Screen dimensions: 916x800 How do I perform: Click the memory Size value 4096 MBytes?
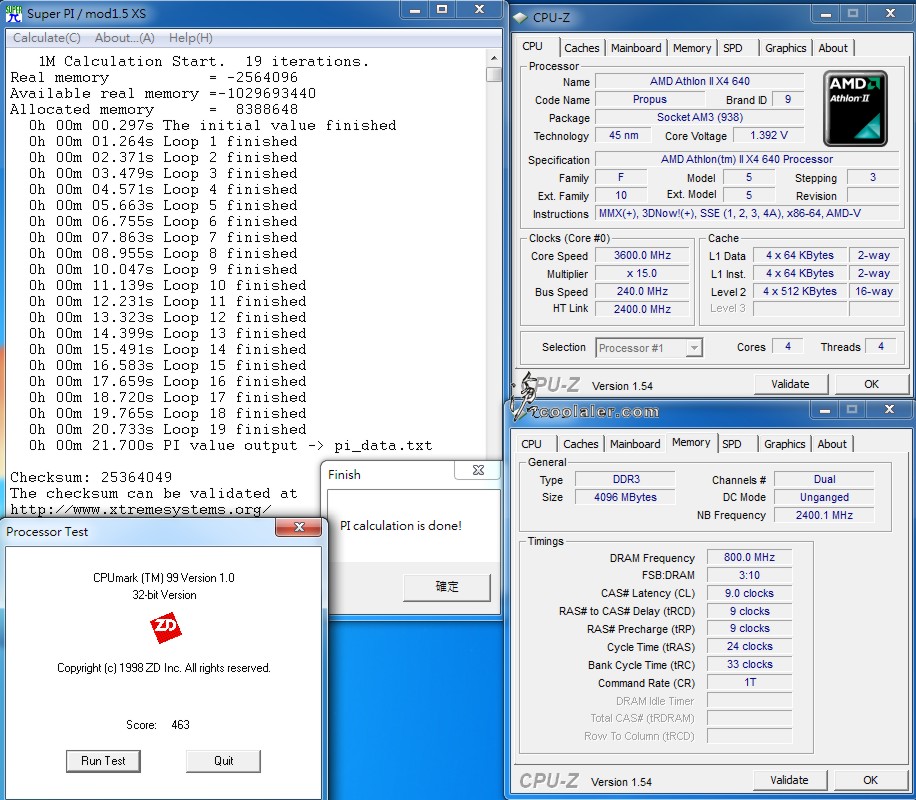(625, 497)
